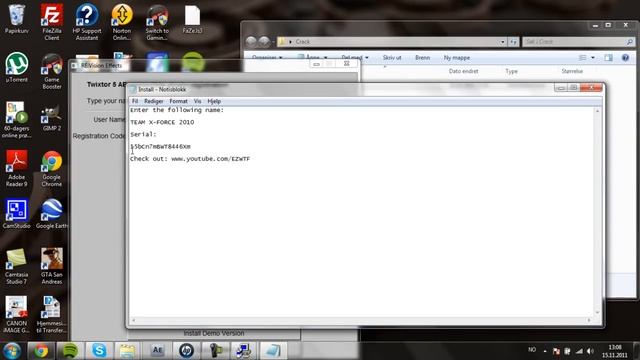Show hidden tray icons arrow
Screen dimensions: 640x360
[545, 351]
